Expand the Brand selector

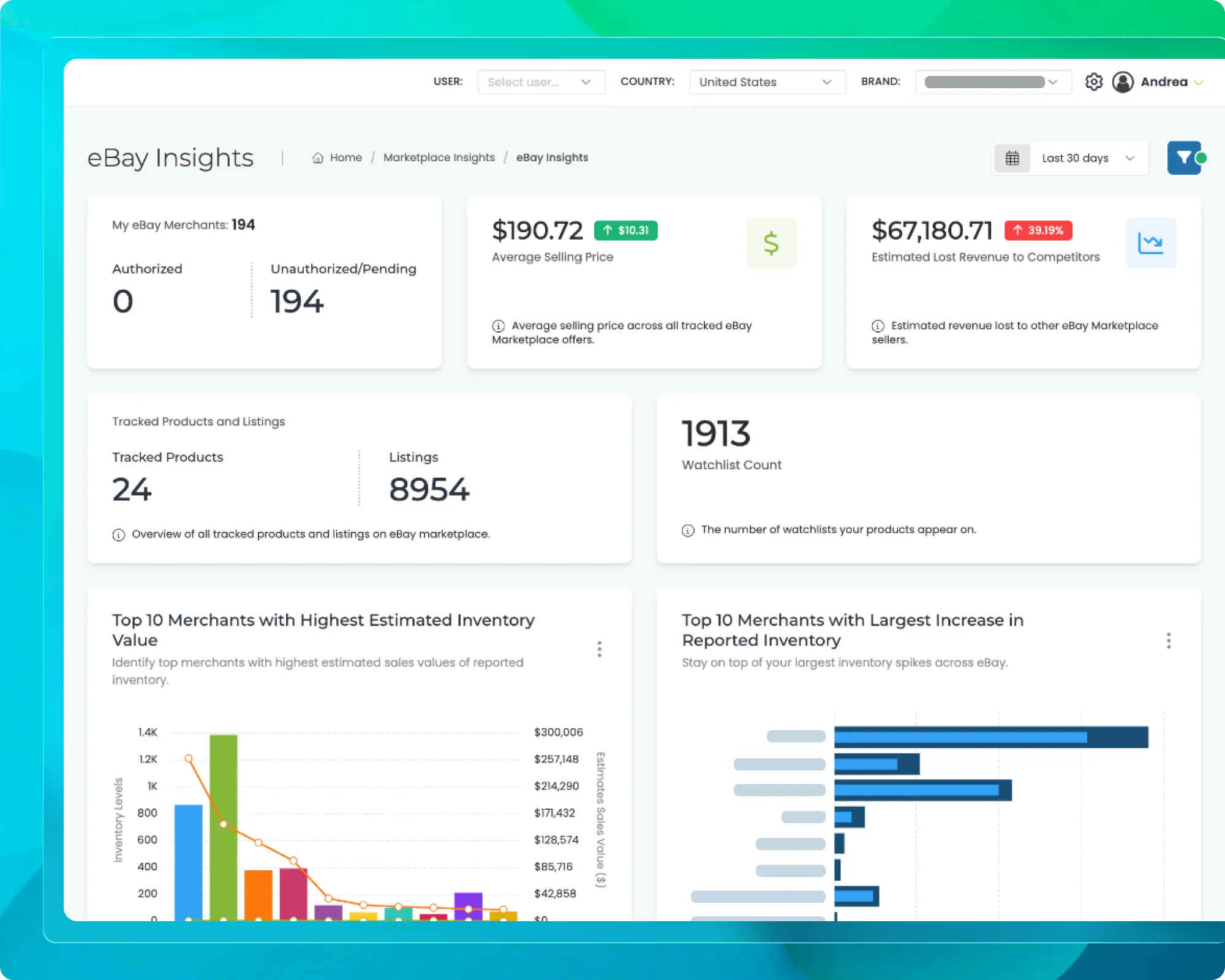pyautogui.click(x=992, y=81)
